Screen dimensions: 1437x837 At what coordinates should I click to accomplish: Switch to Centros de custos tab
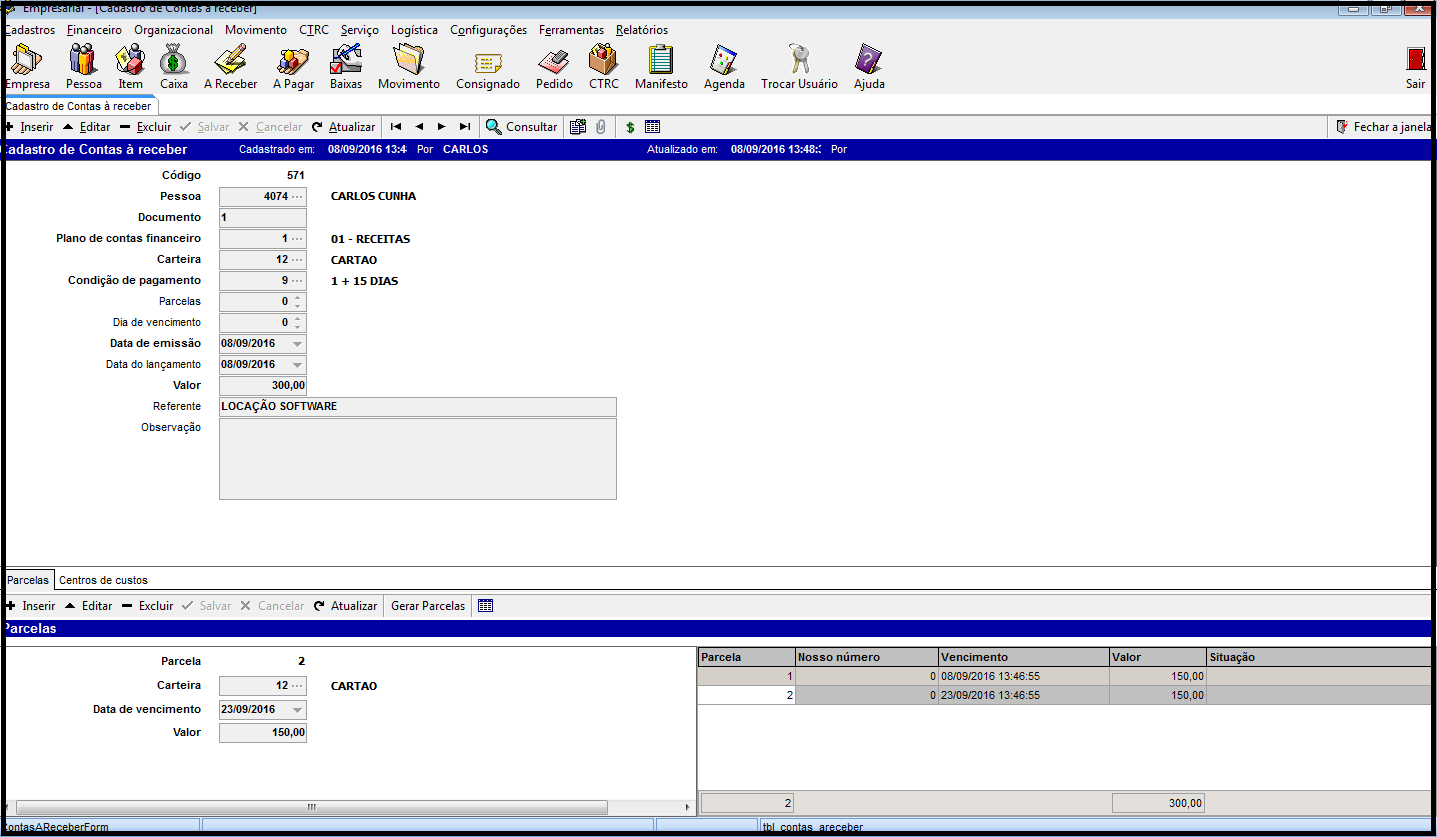point(103,580)
